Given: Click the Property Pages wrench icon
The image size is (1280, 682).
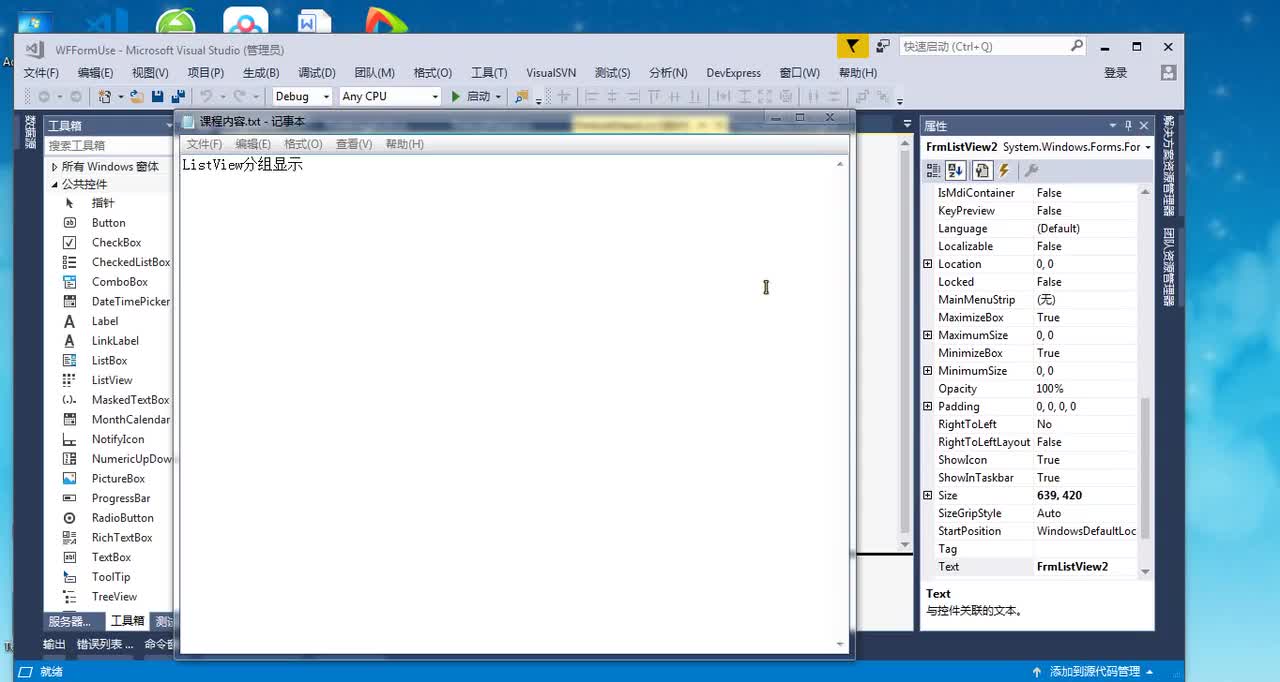Looking at the screenshot, I should pyautogui.click(x=1031, y=171).
